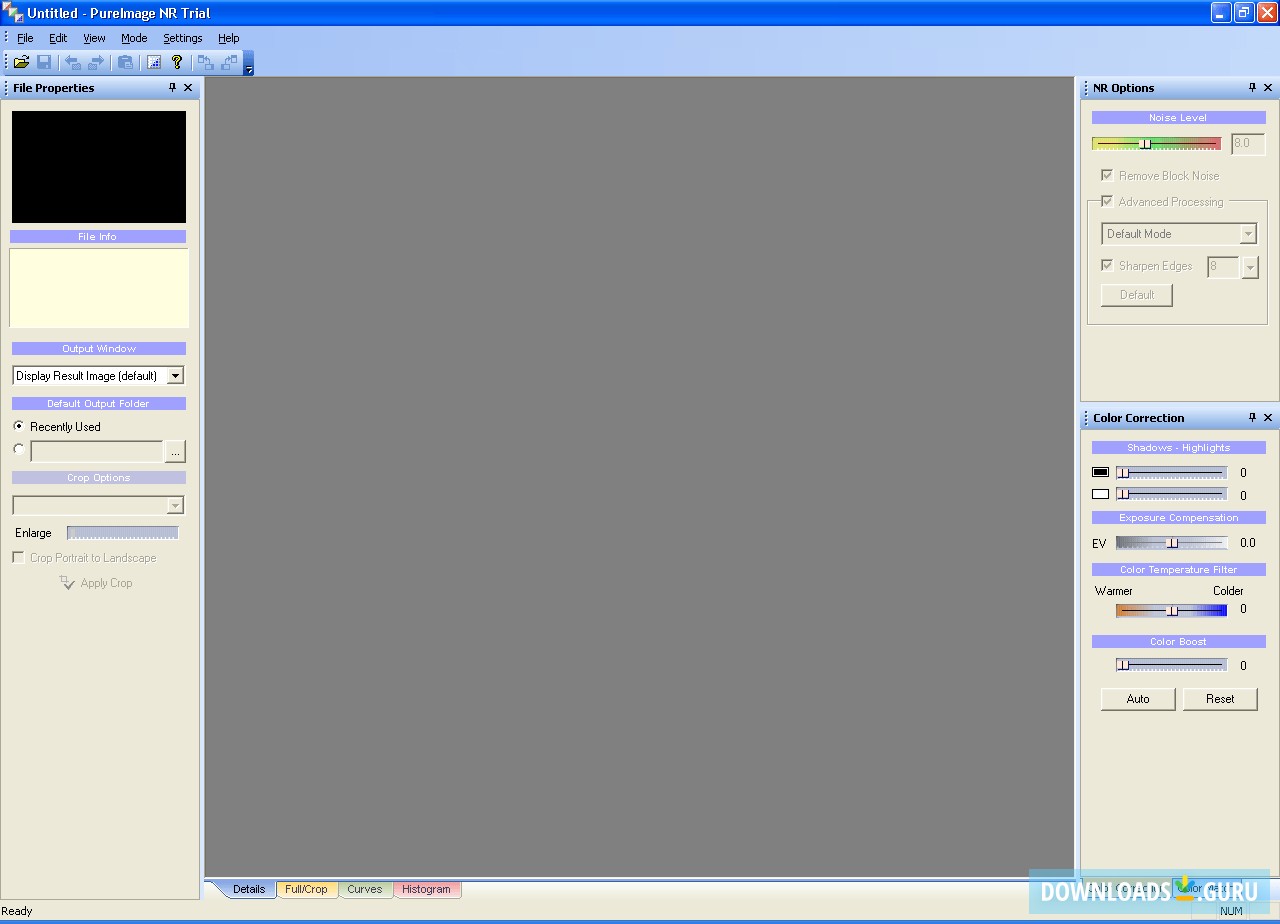Click the Reset color correction button
The width and height of the screenshot is (1280, 924).
click(1220, 699)
